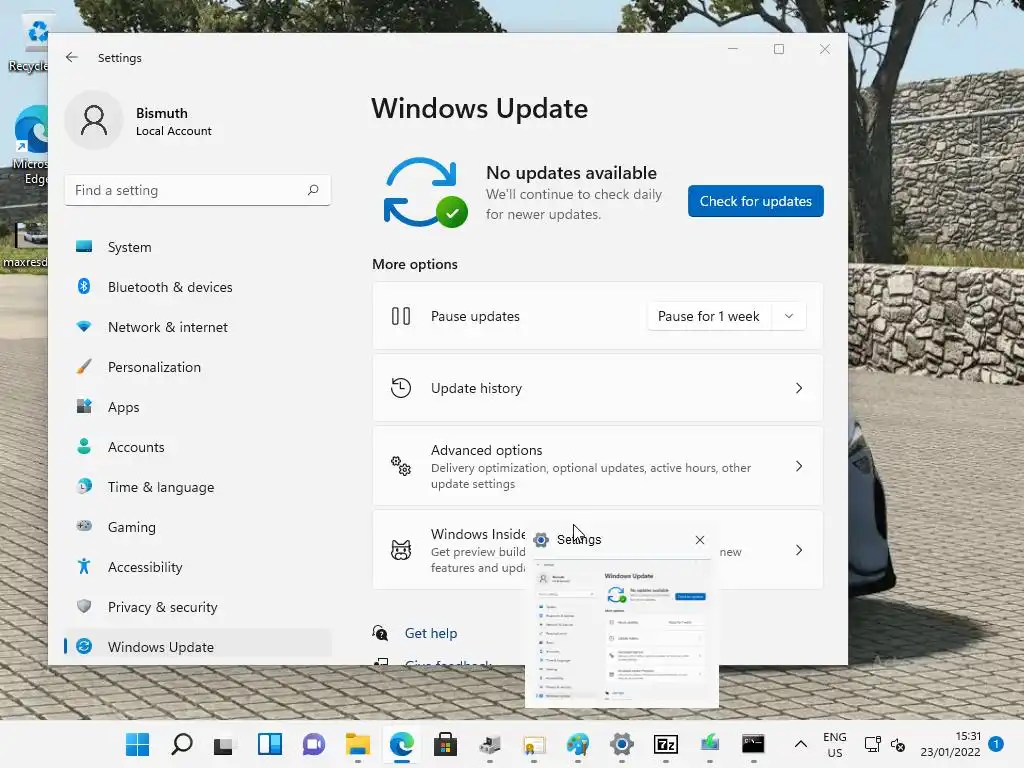Click the Advanced options gears icon
Screen dimensions: 1024x768
tap(401, 466)
